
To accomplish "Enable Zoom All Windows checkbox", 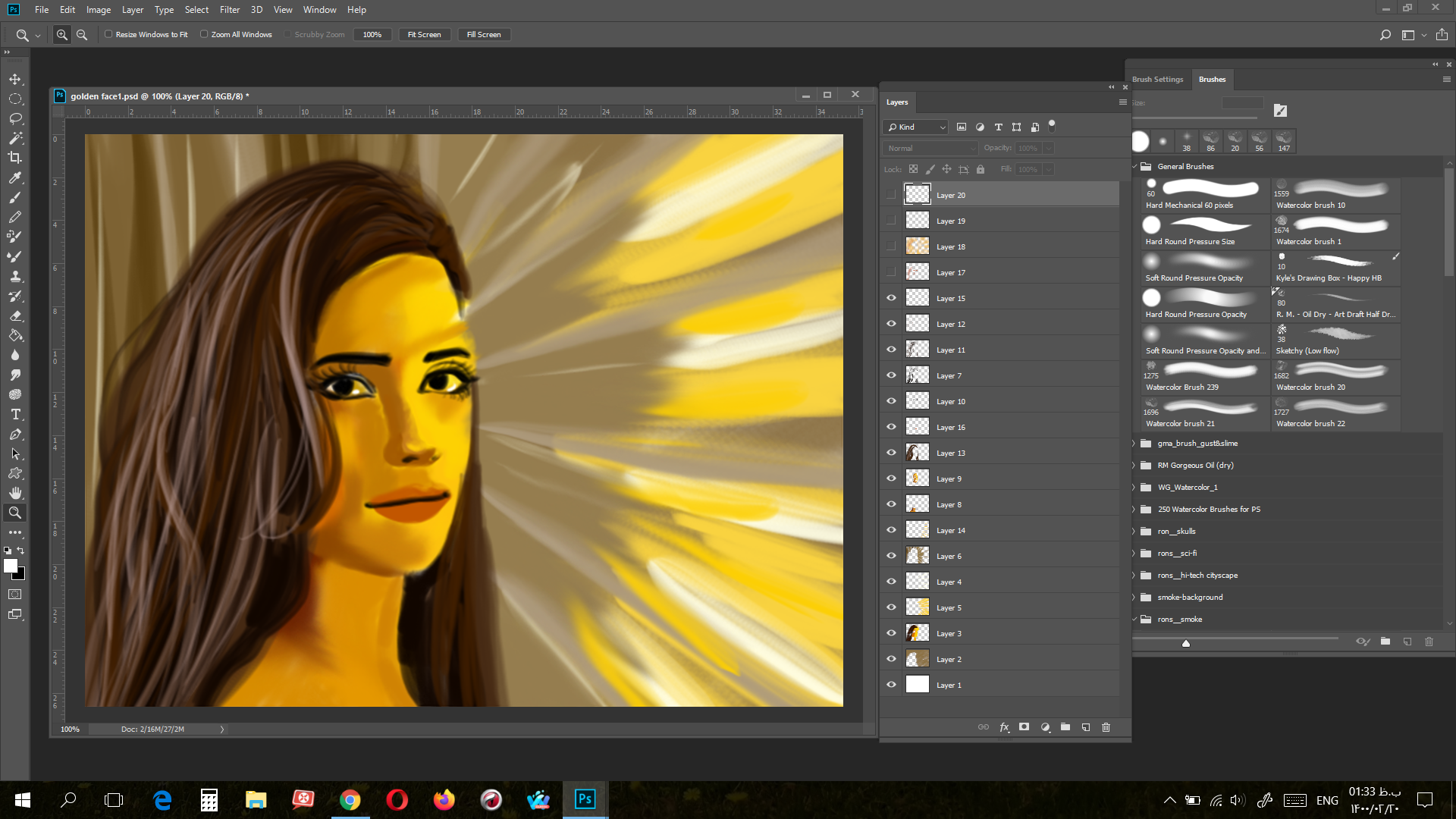I will tap(204, 34).
